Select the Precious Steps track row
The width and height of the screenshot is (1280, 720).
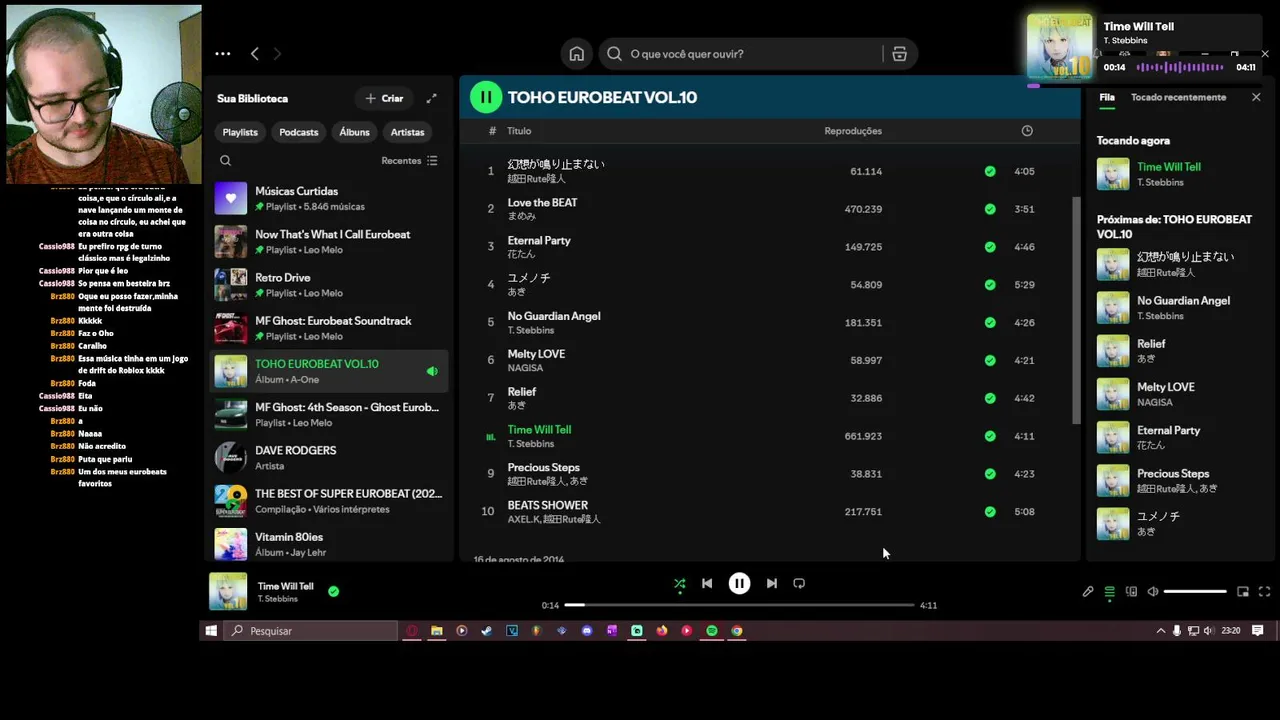pyautogui.click(x=768, y=474)
